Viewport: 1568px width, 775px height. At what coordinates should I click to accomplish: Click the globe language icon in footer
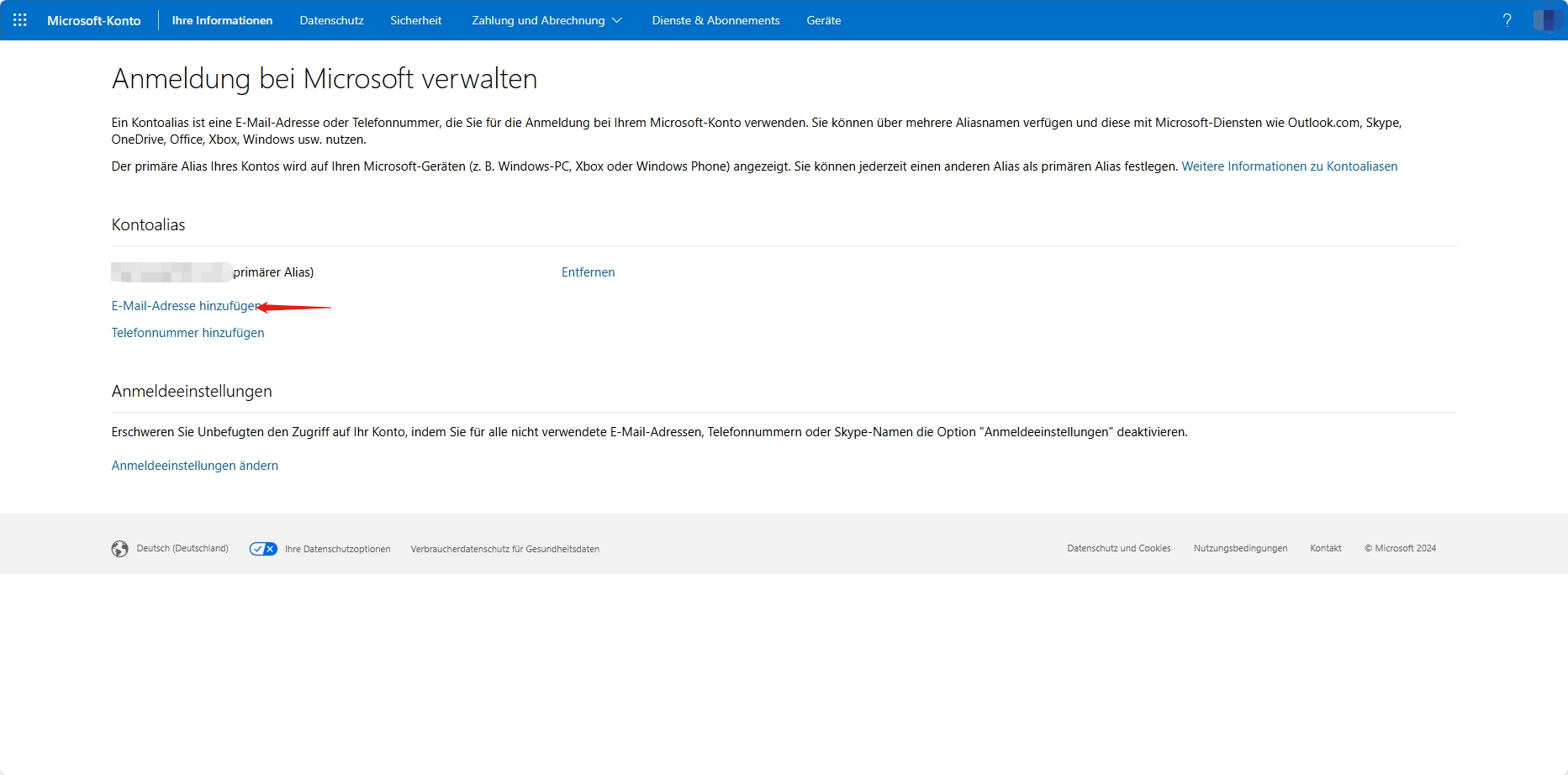[120, 549]
